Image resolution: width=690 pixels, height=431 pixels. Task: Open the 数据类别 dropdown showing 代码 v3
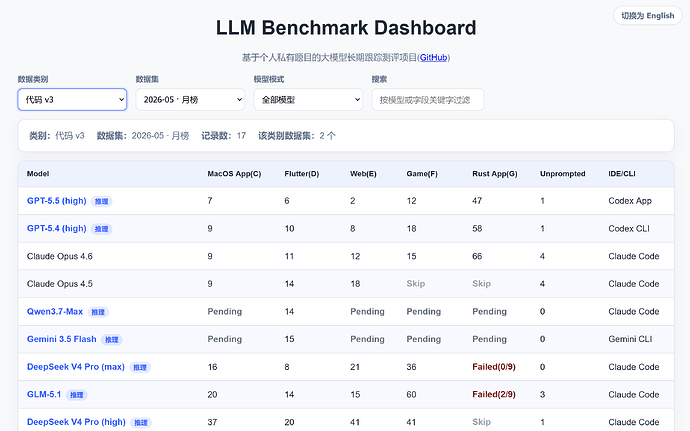72,99
